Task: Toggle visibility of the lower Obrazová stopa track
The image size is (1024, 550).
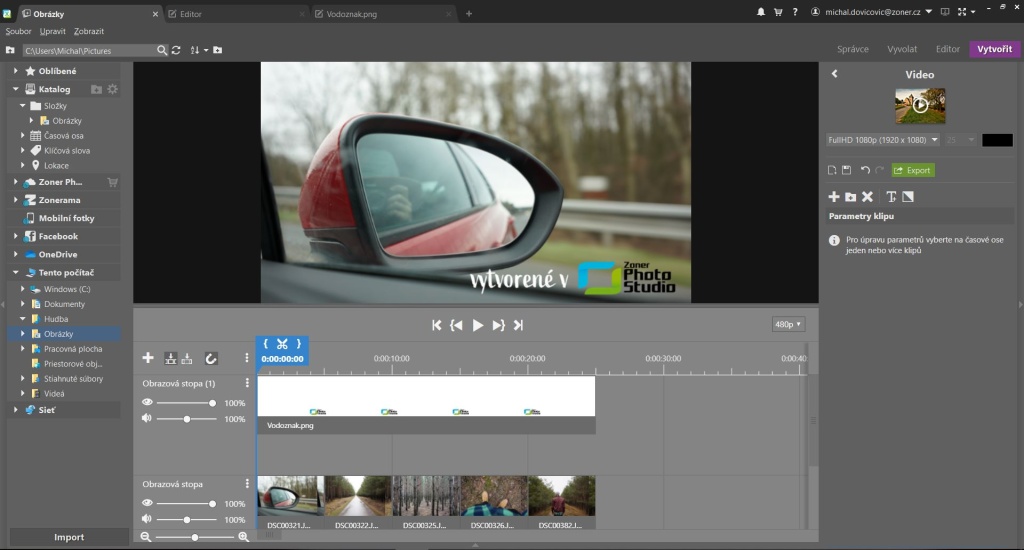Action: point(148,503)
